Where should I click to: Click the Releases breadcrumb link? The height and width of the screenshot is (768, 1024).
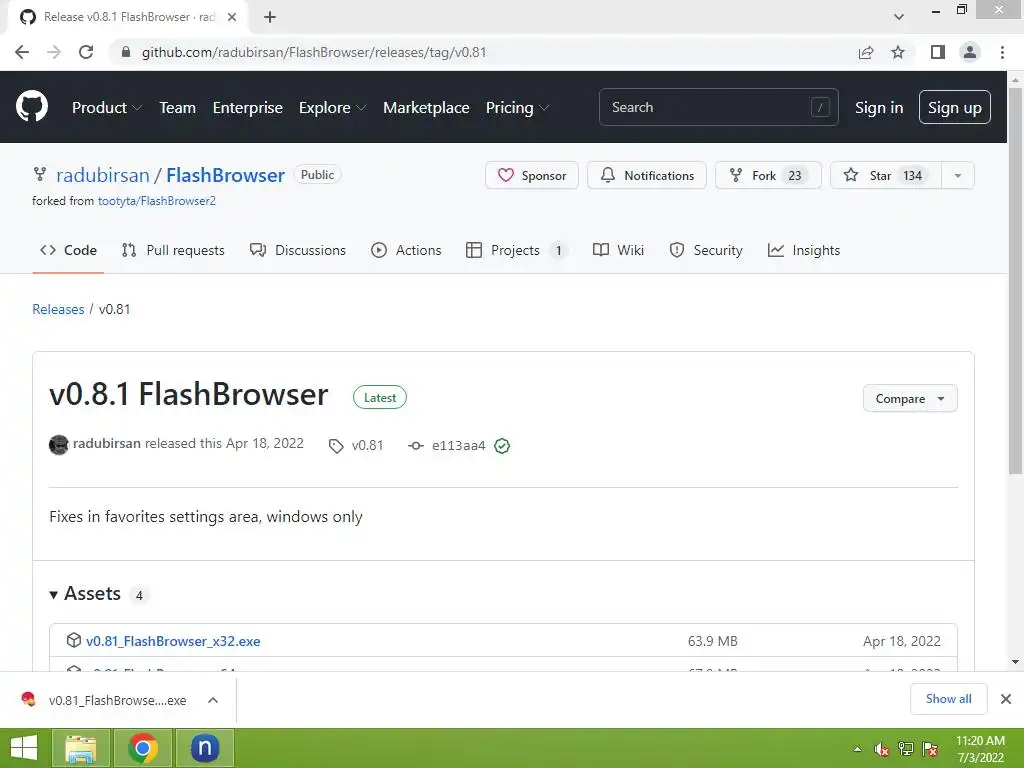58,309
